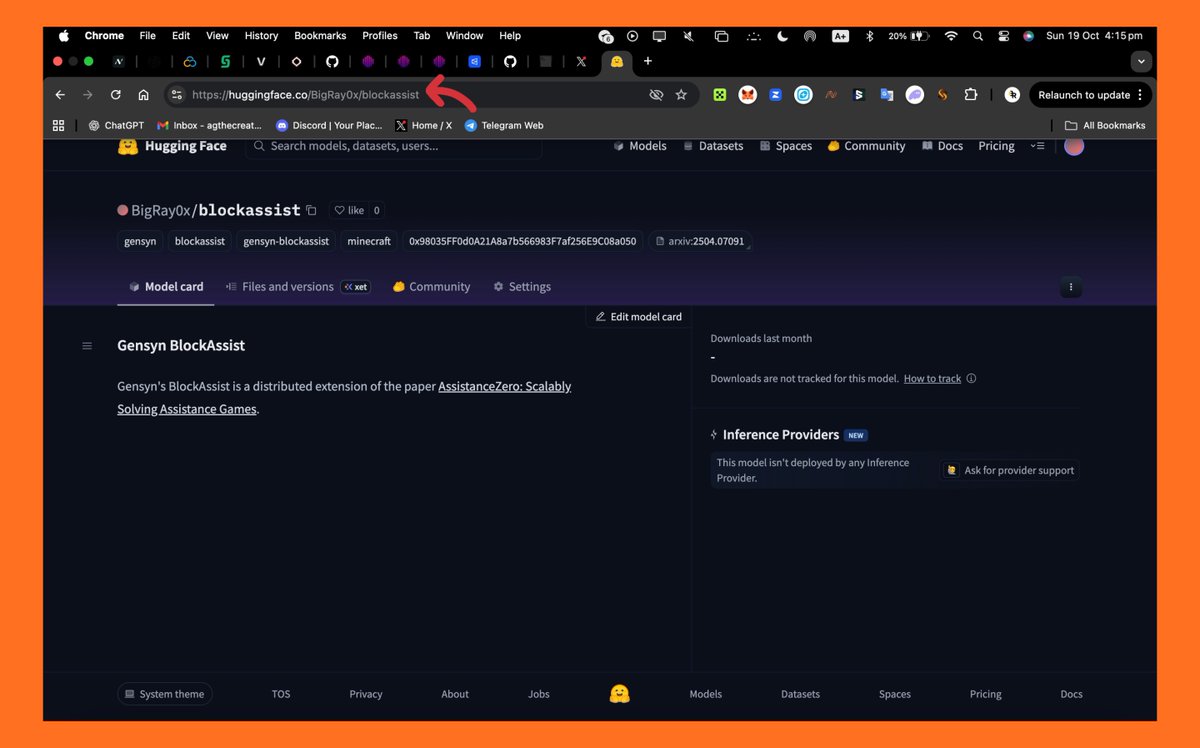Click the gensyn-blockassist tag
The image size is (1200, 748).
pos(286,241)
